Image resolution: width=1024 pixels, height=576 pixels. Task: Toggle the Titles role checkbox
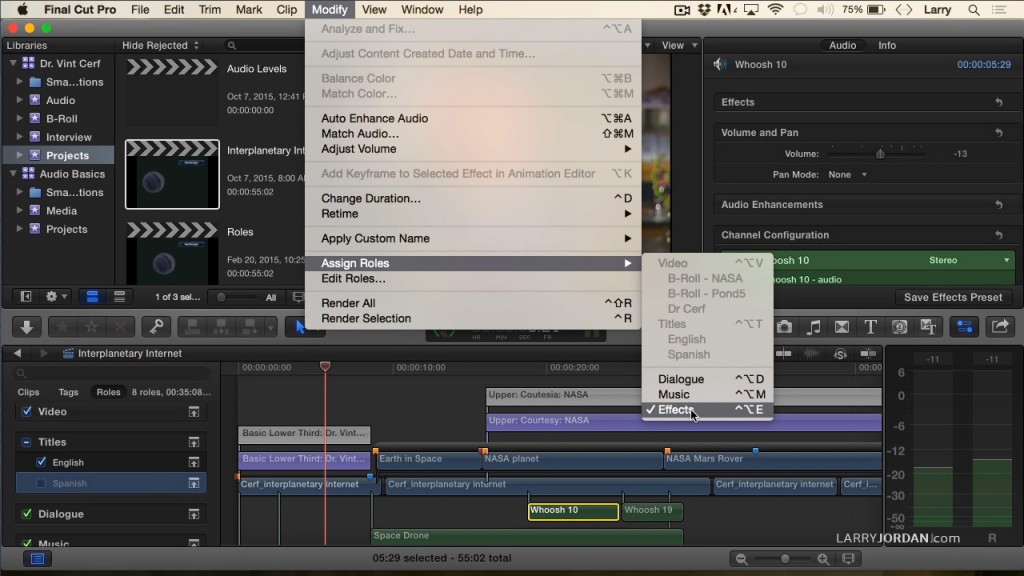tap(27, 442)
